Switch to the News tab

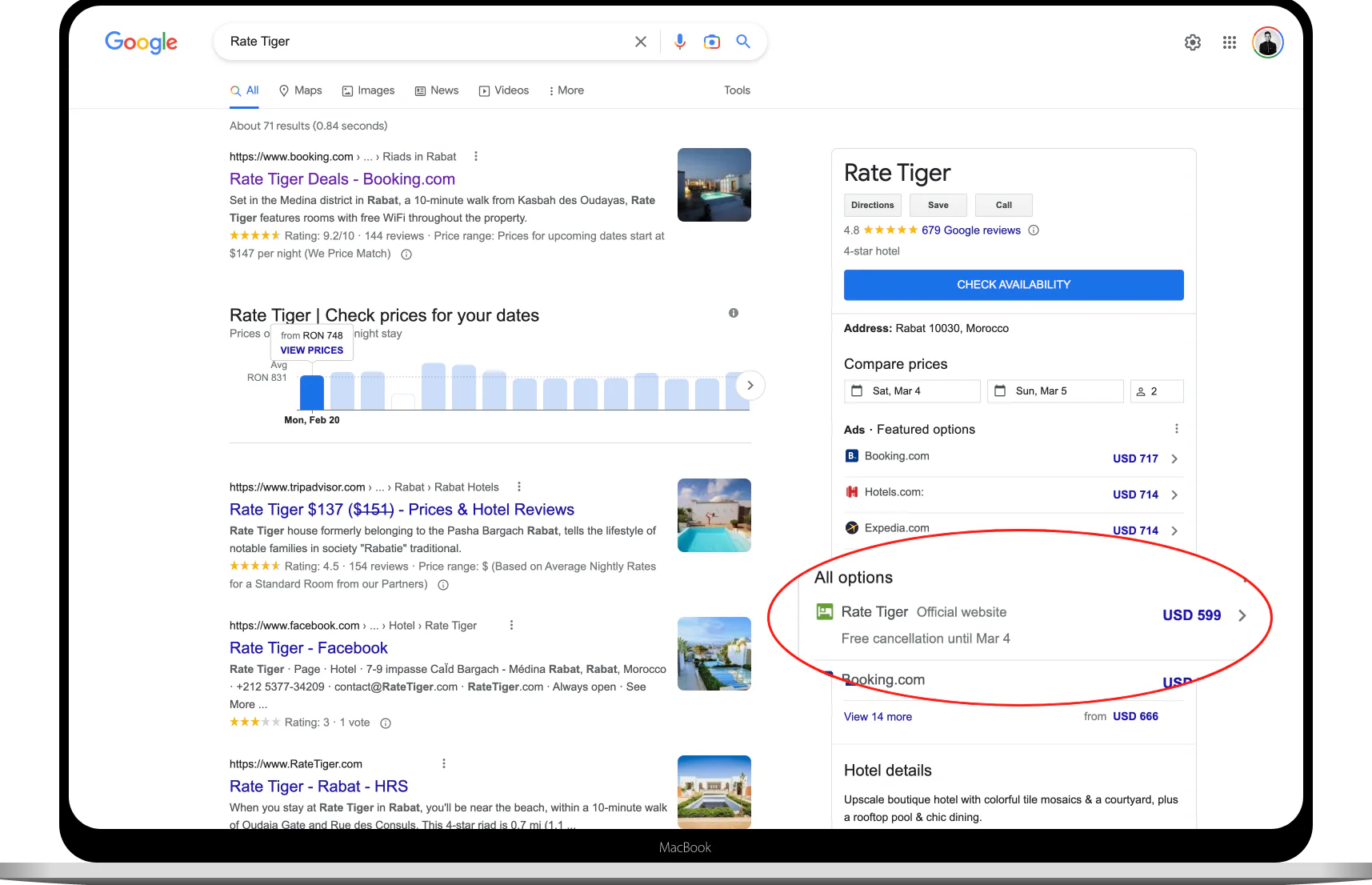pyautogui.click(x=437, y=90)
